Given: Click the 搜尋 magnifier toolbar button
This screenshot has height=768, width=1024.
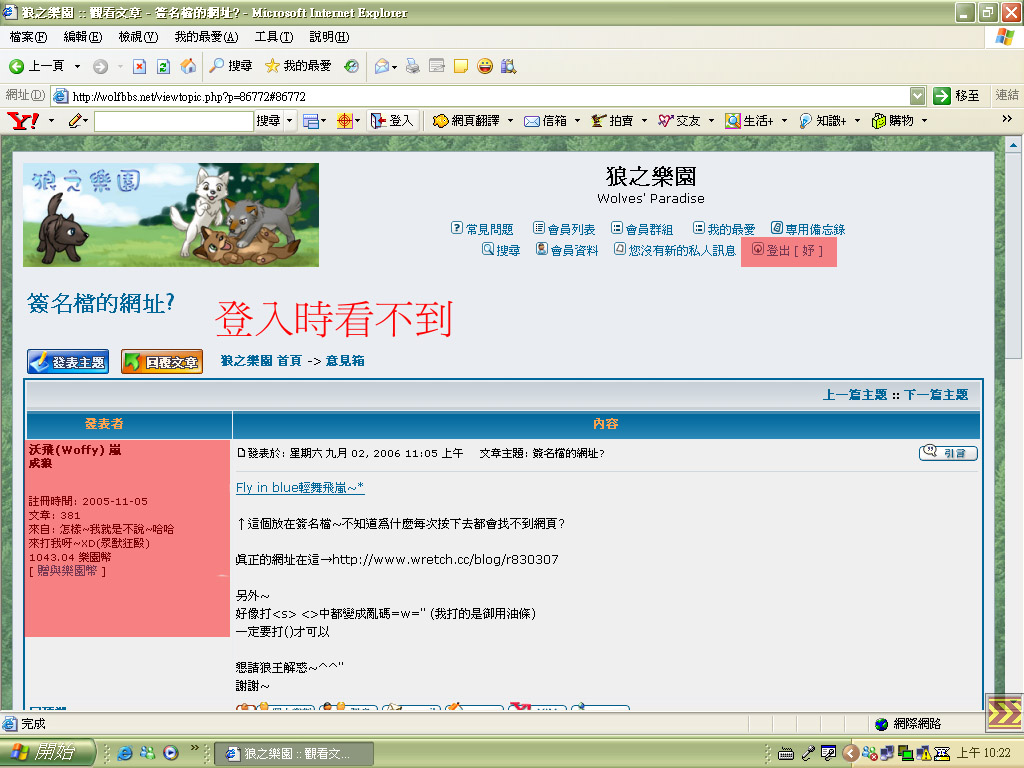Looking at the screenshot, I should pos(230,66).
